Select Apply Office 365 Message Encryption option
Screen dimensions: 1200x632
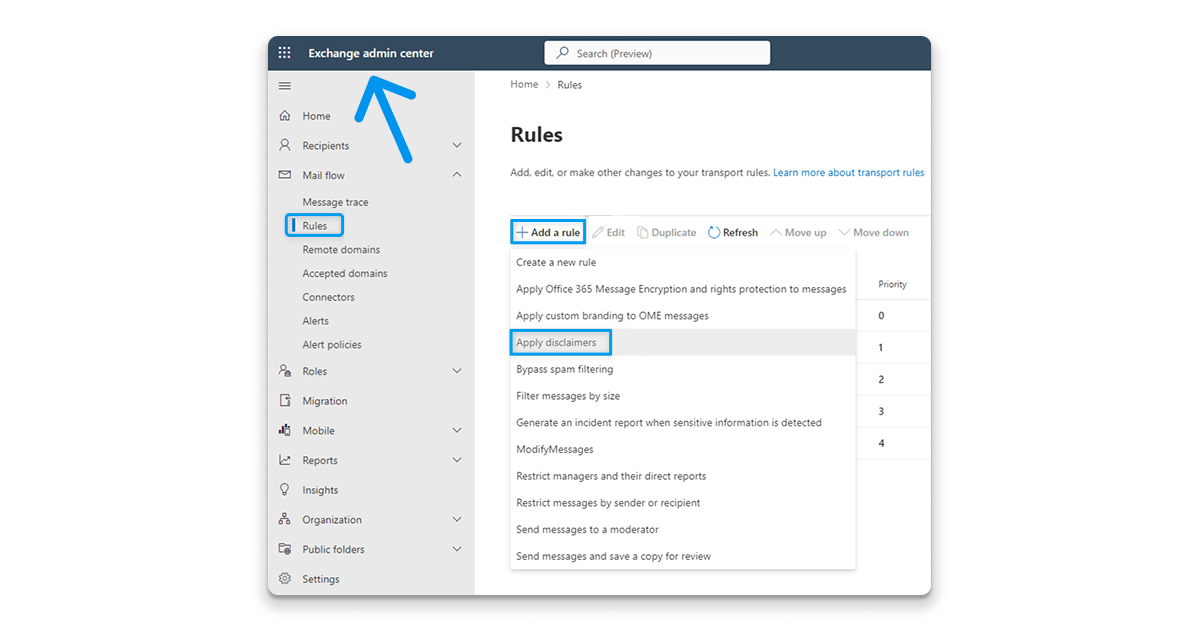[x=682, y=289]
